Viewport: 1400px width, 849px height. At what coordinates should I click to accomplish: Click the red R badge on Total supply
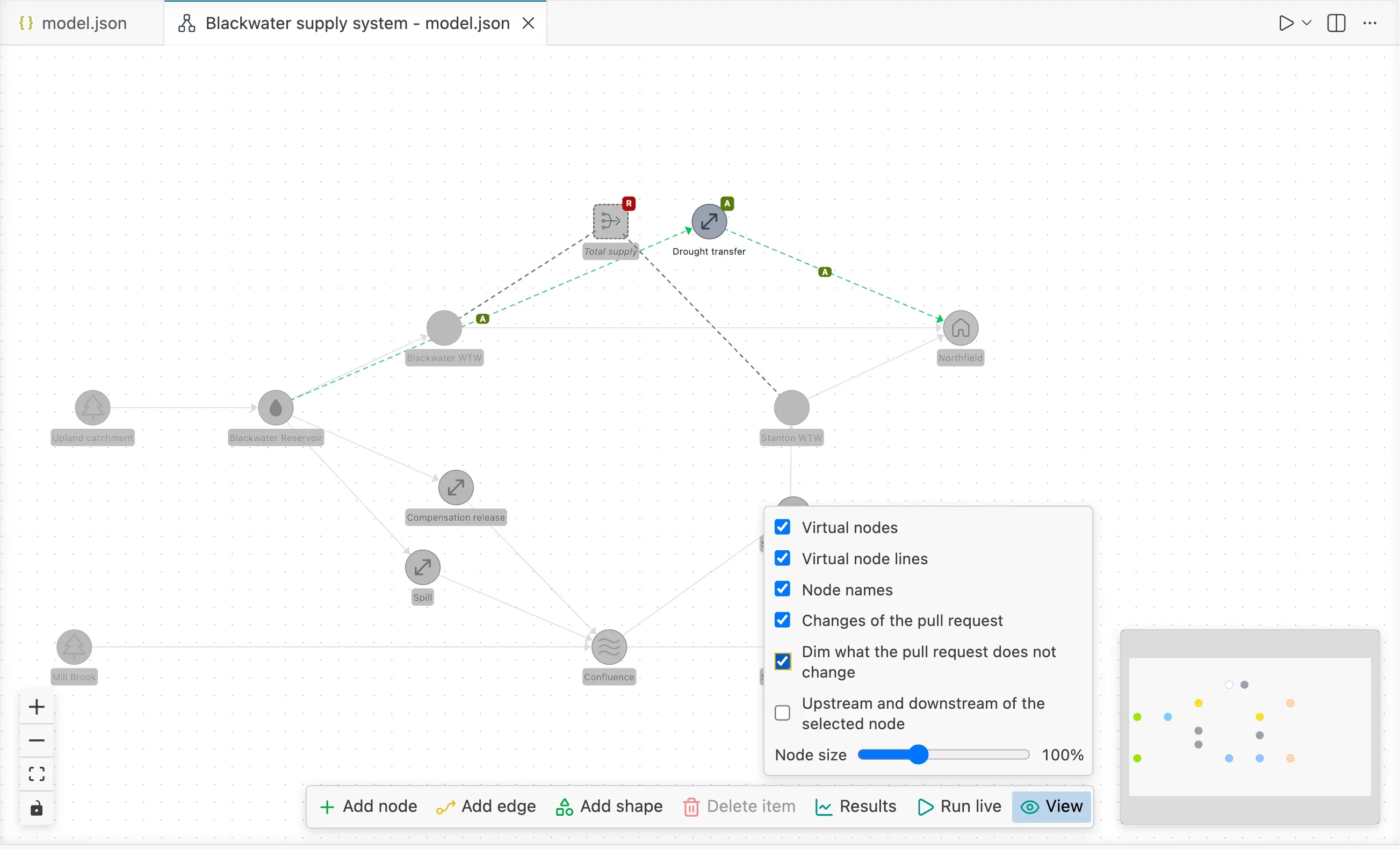click(x=629, y=204)
